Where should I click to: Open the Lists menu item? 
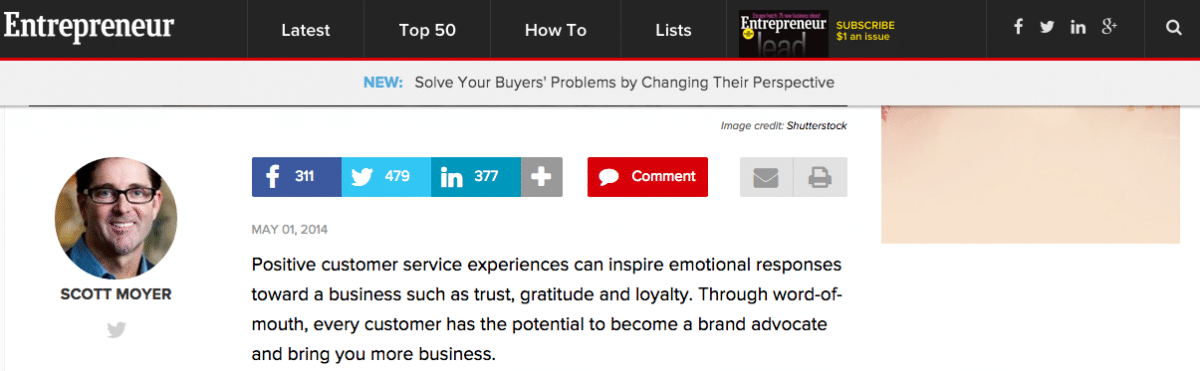click(673, 30)
